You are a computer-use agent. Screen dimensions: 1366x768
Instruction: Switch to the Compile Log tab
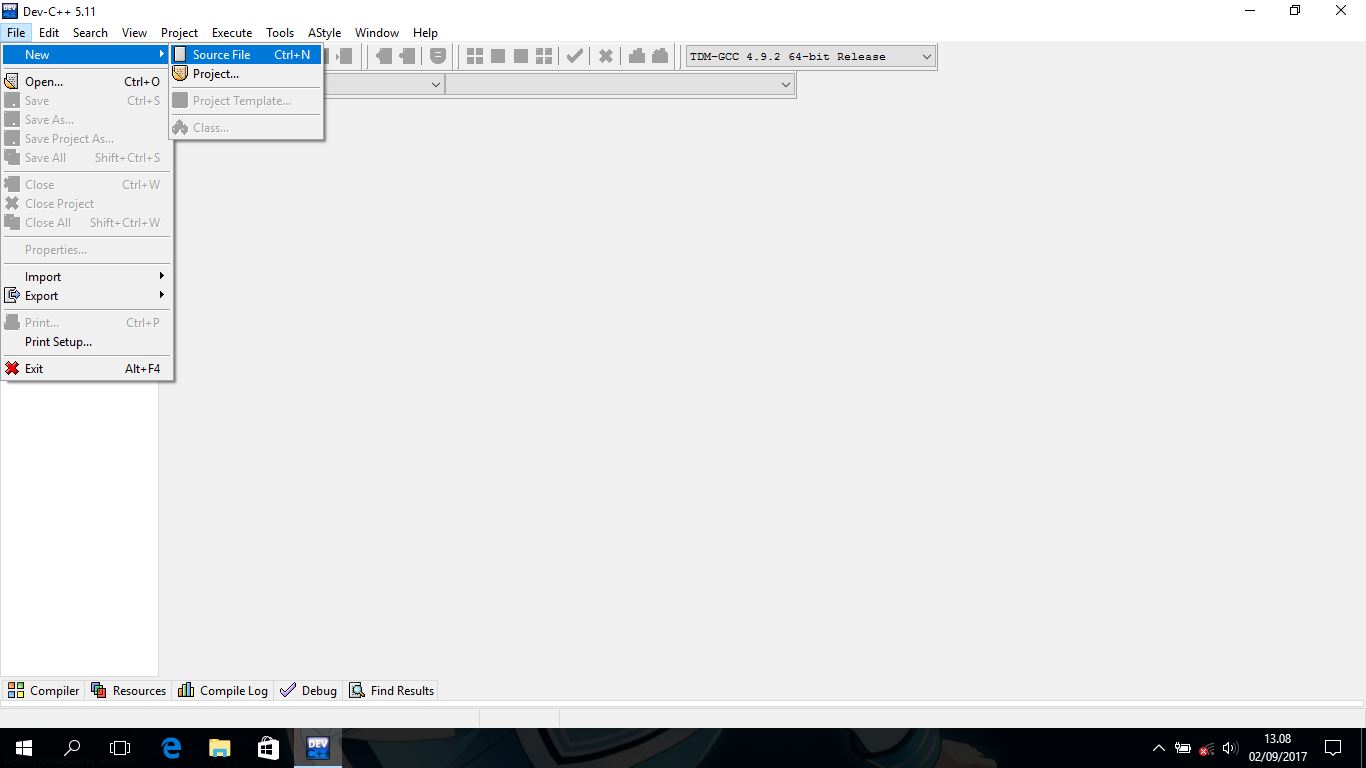click(223, 691)
